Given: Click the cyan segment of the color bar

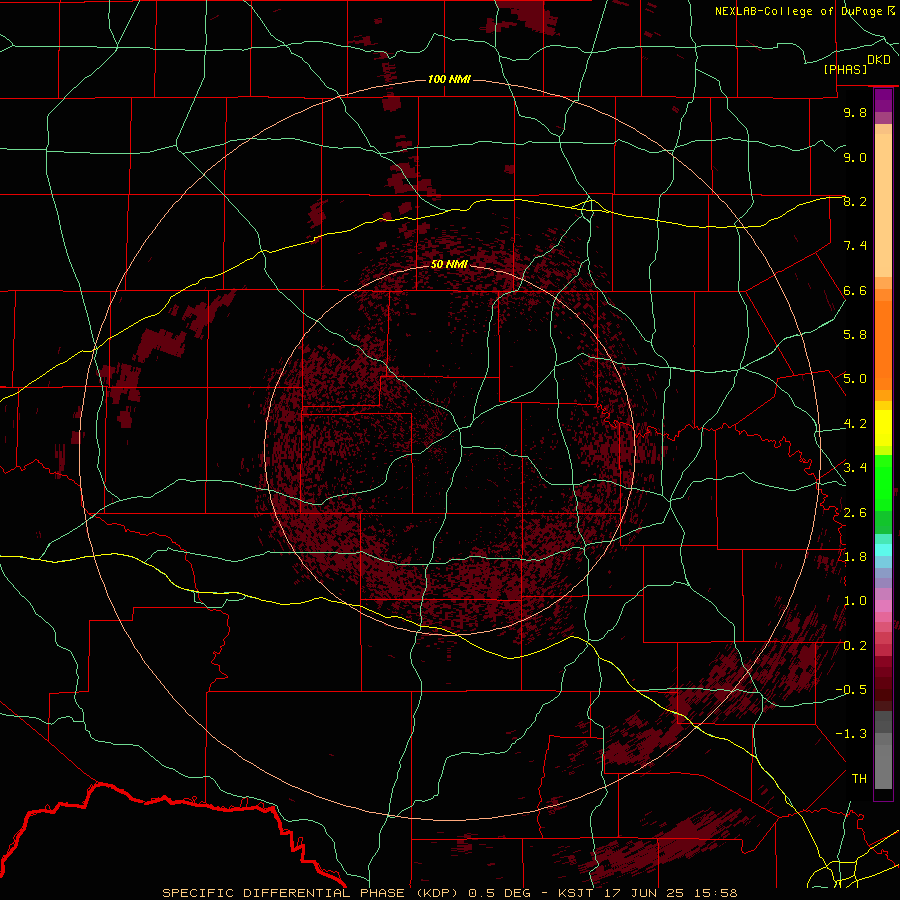Looking at the screenshot, I should coord(883,550).
